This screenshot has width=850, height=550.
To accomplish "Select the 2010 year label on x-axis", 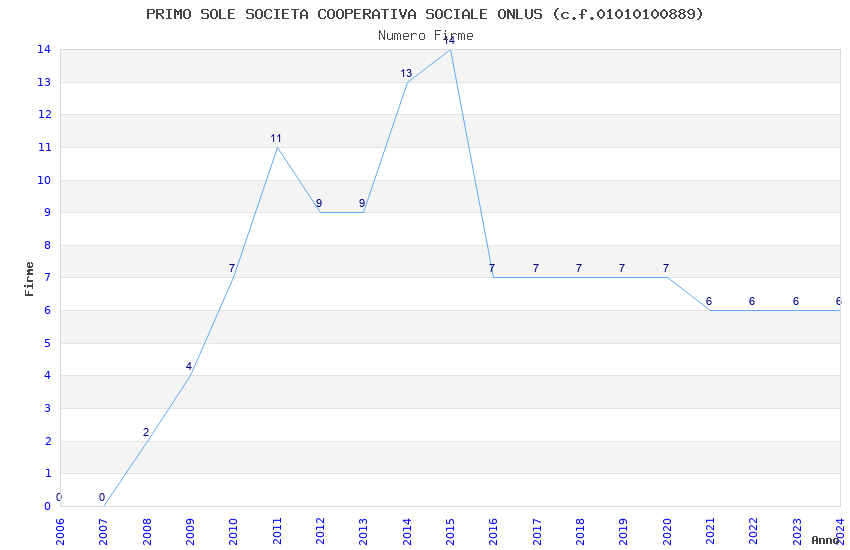I will click(x=233, y=531).
